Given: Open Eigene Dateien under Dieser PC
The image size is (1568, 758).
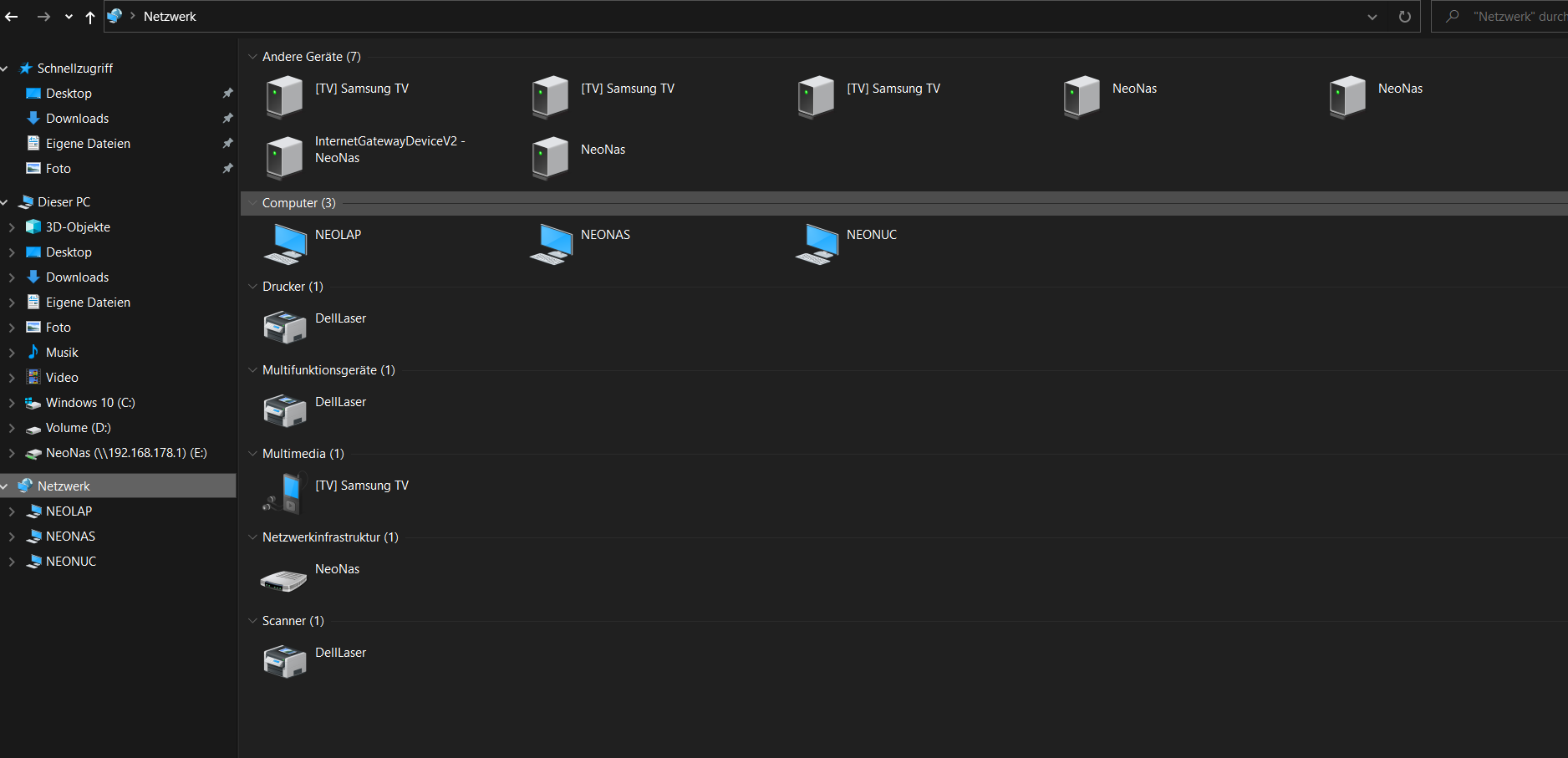Looking at the screenshot, I should click(88, 302).
